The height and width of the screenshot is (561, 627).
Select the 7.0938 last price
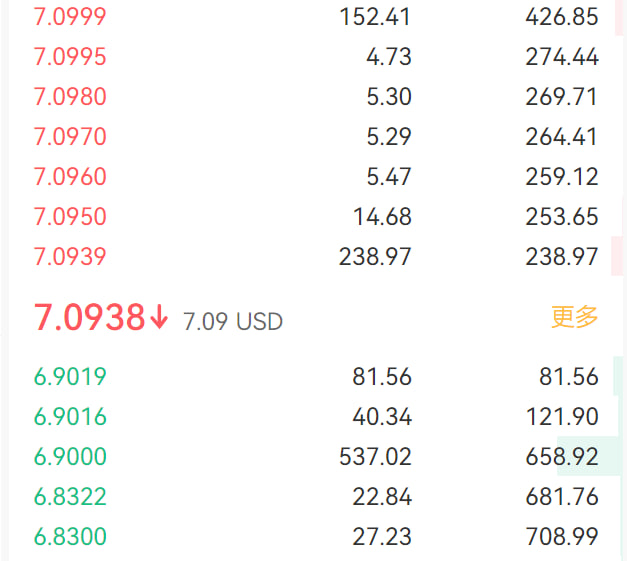click(89, 317)
